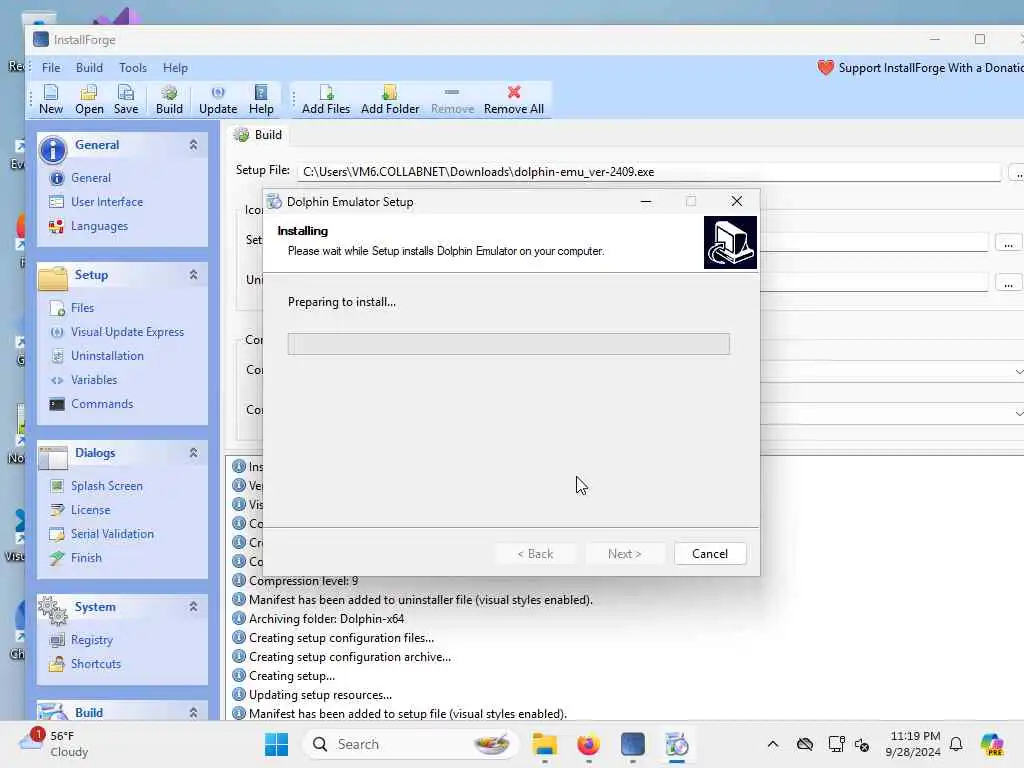Open the File menu

pos(51,68)
